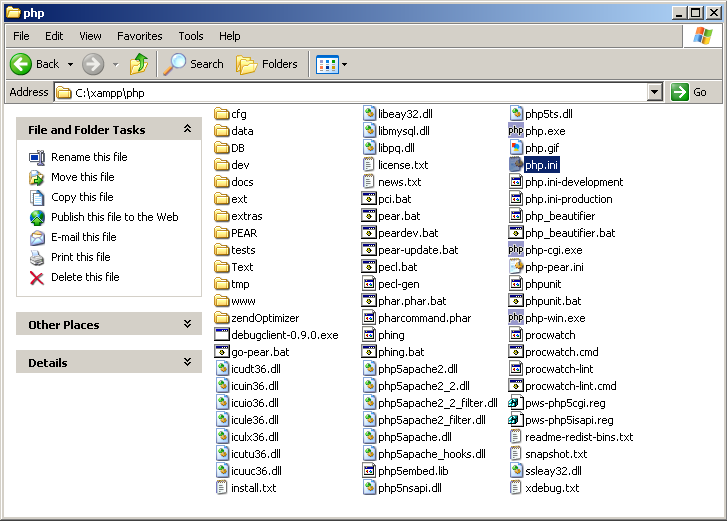Select the go-pear.bat batch file icon
Screen dimensions: 727x521
(222, 352)
